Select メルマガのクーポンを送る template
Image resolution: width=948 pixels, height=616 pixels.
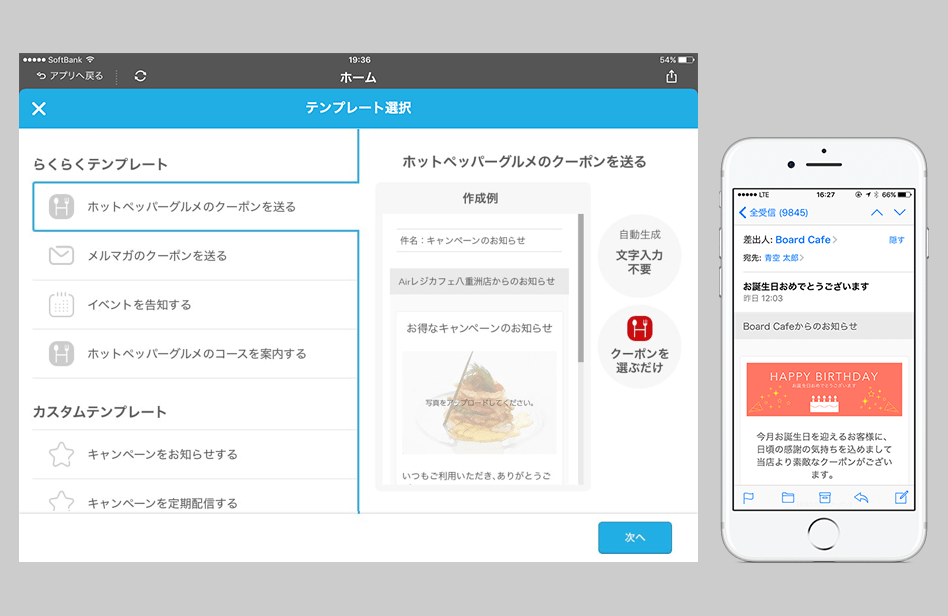coord(195,256)
